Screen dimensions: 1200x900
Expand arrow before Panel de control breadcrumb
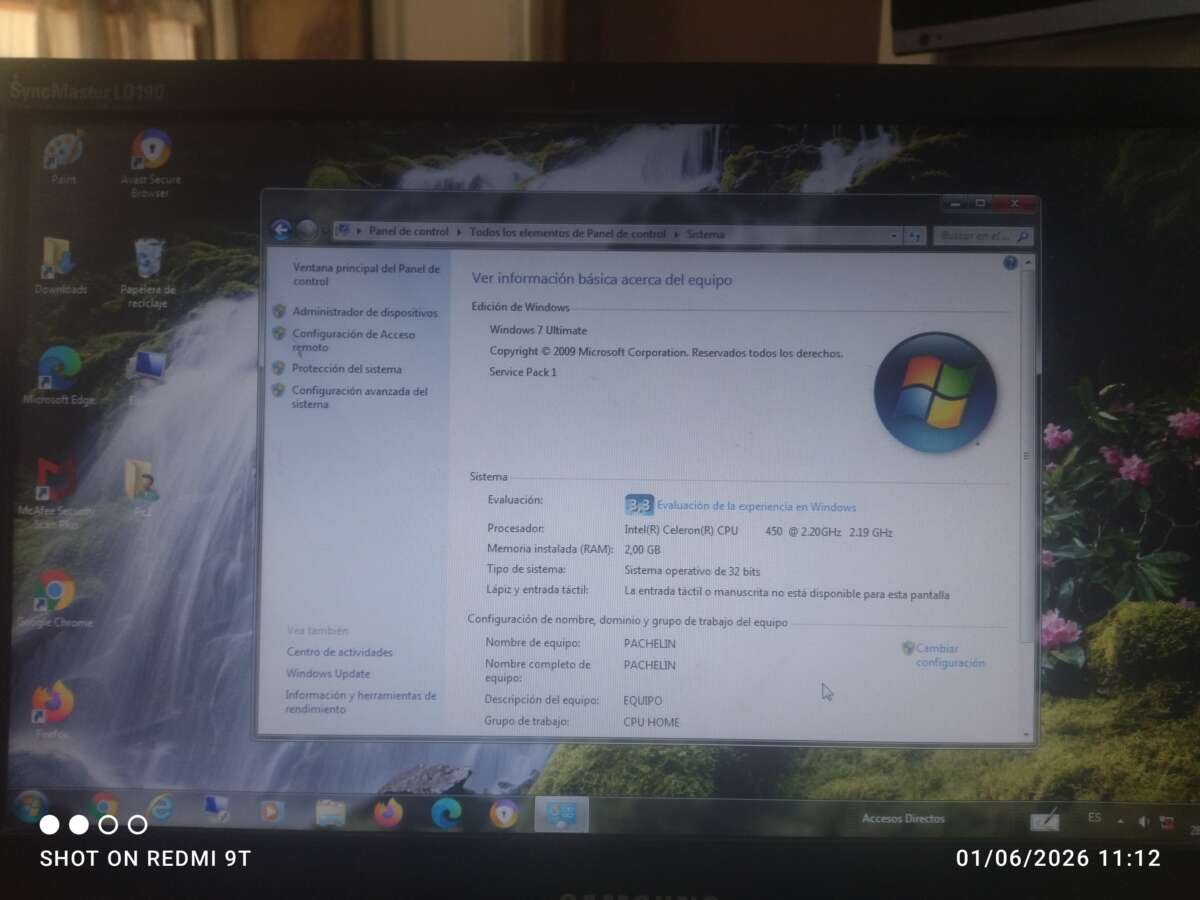pyautogui.click(x=359, y=231)
